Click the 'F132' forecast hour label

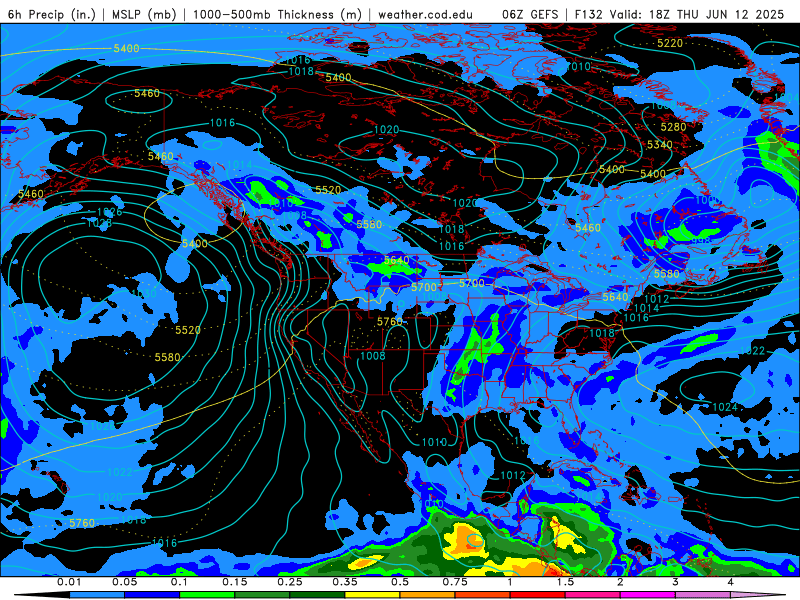pos(588,14)
